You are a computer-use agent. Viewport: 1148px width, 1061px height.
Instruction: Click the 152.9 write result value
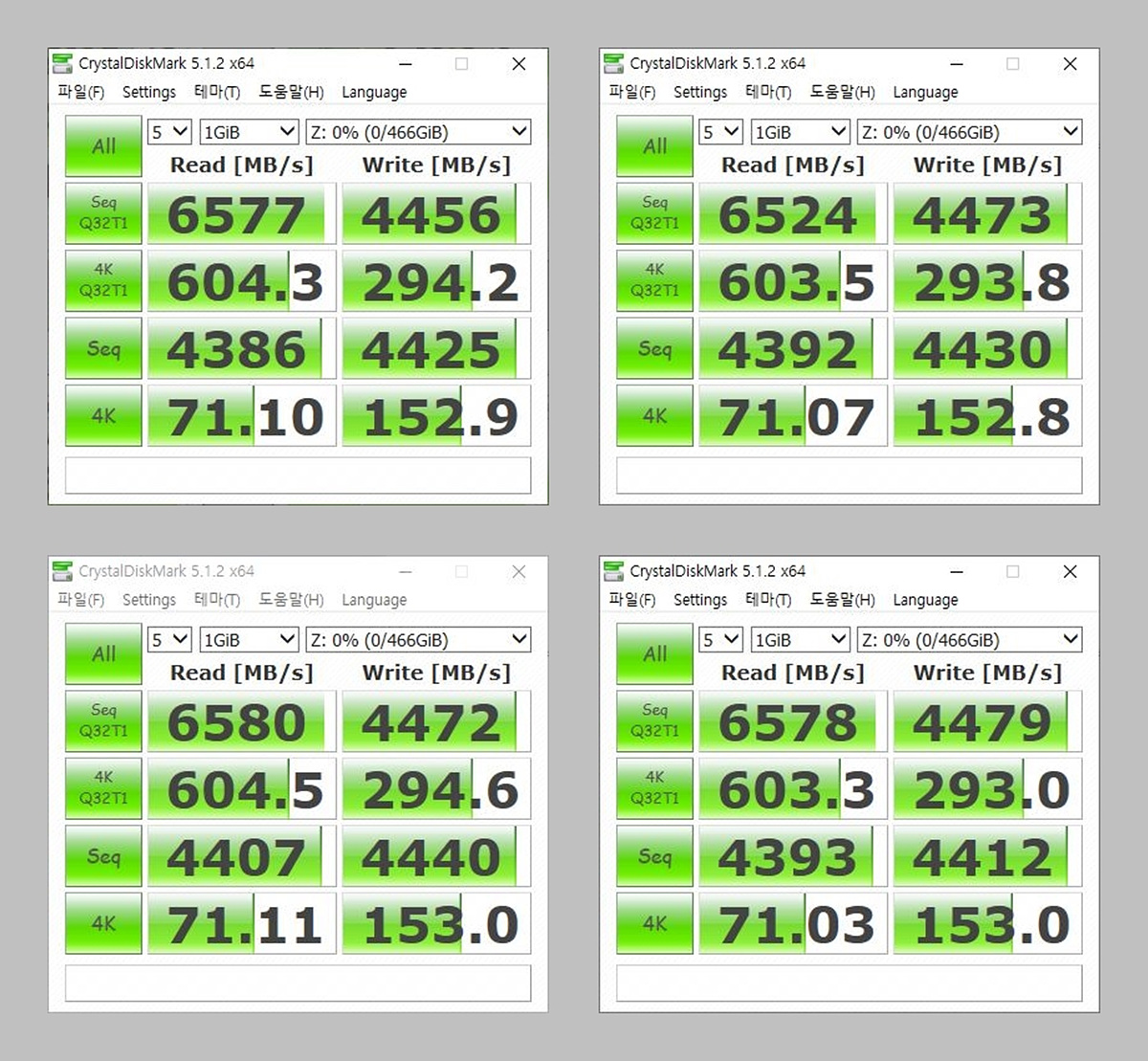(436, 416)
